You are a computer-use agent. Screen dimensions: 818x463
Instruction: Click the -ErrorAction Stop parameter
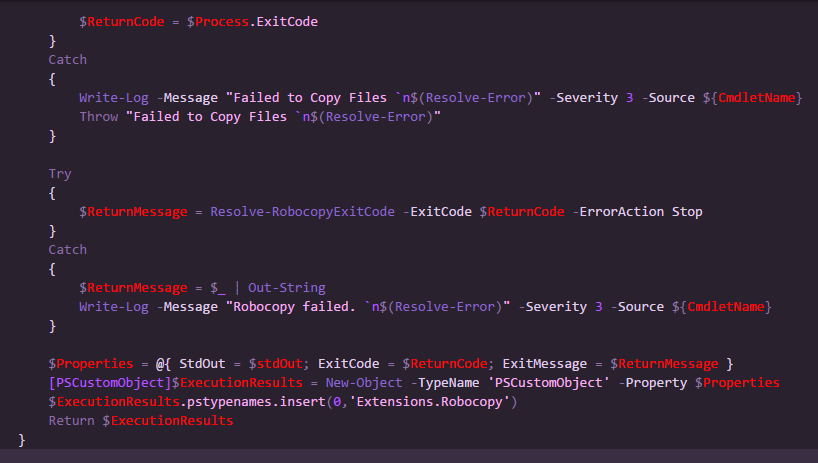[x=637, y=212]
